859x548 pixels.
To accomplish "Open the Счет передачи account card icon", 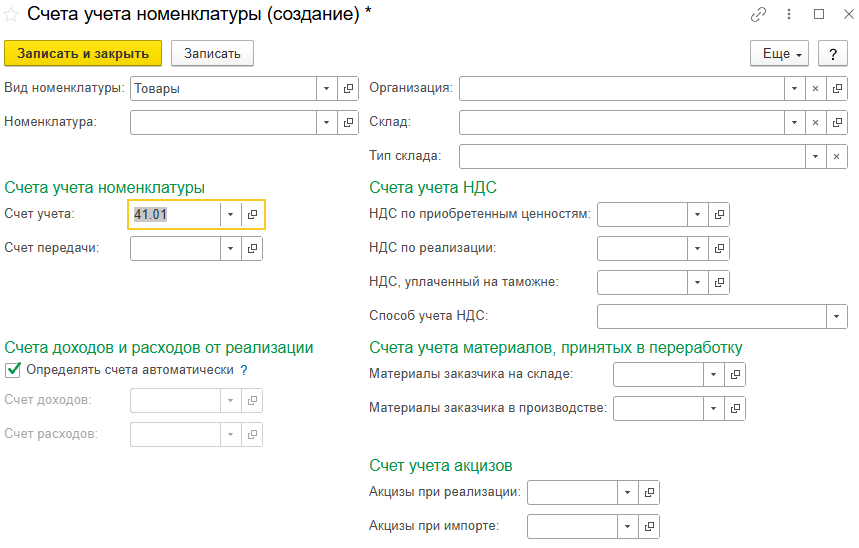I will tap(252, 248).
